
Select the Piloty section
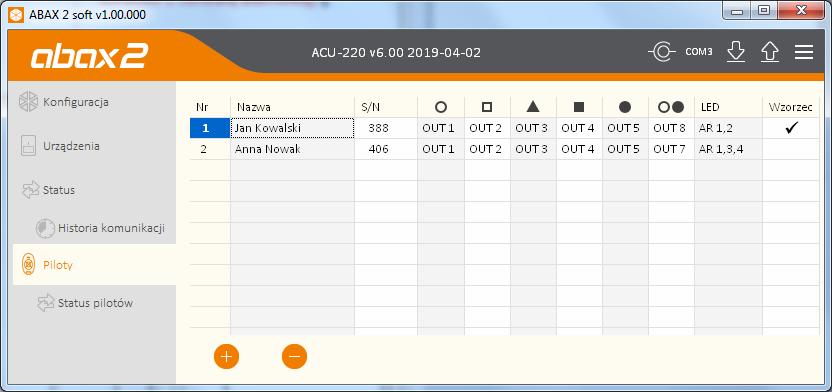[57, 265]
